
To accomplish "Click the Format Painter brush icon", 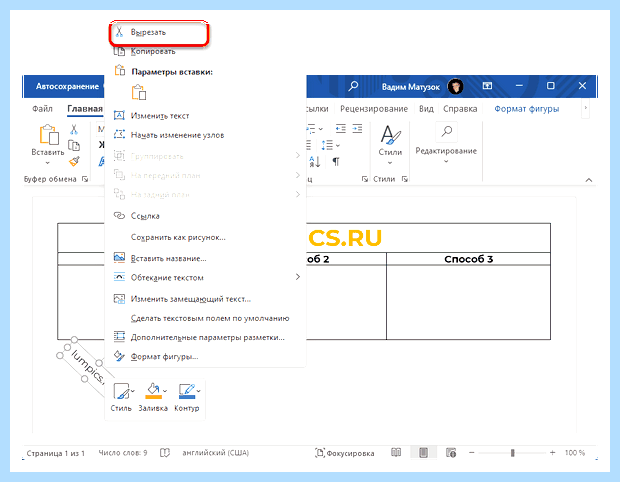I will tap(74, 161).
